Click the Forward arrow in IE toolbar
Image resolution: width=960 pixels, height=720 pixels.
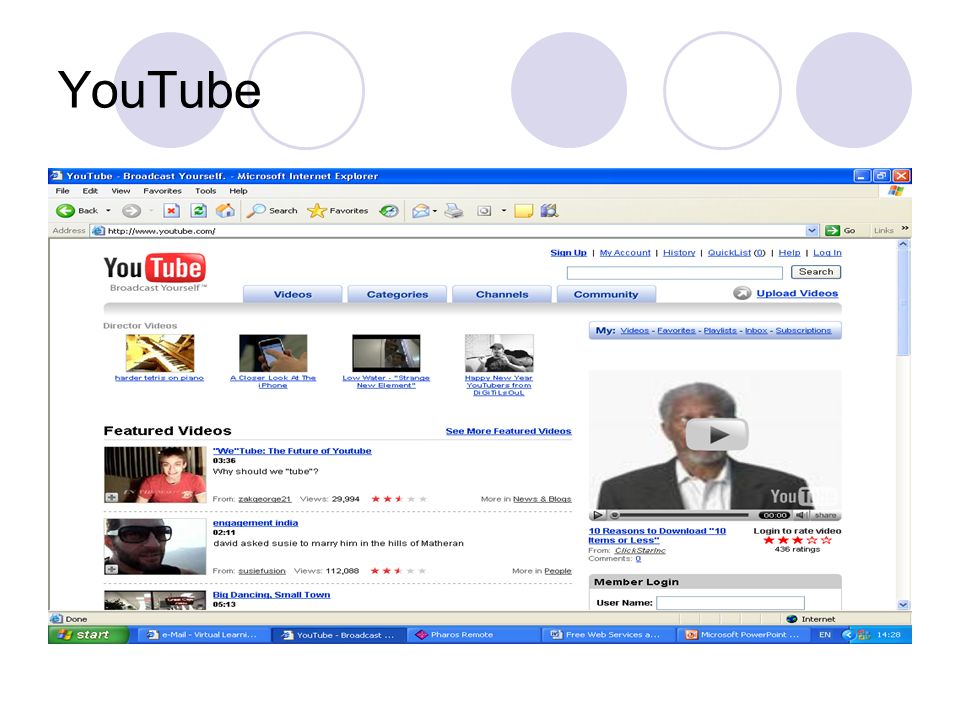click(x=131, y=211)
